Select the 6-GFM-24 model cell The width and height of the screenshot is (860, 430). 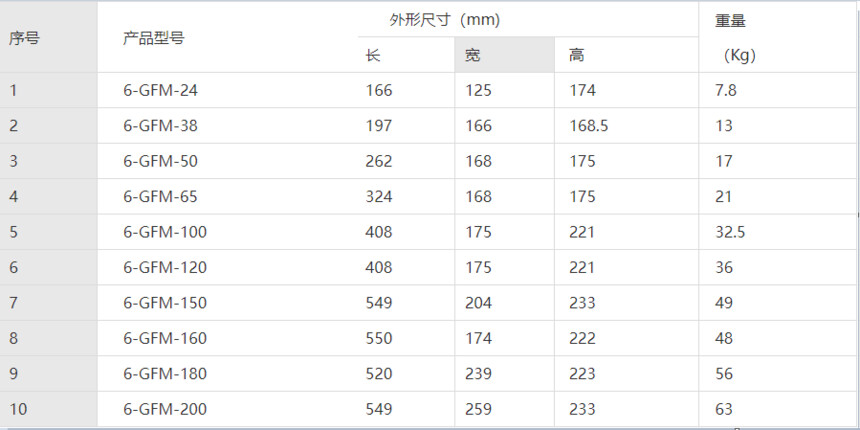coord(161,91)
